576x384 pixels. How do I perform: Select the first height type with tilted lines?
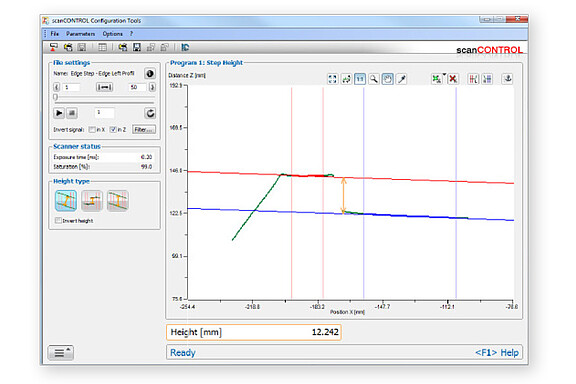[66, 201]
